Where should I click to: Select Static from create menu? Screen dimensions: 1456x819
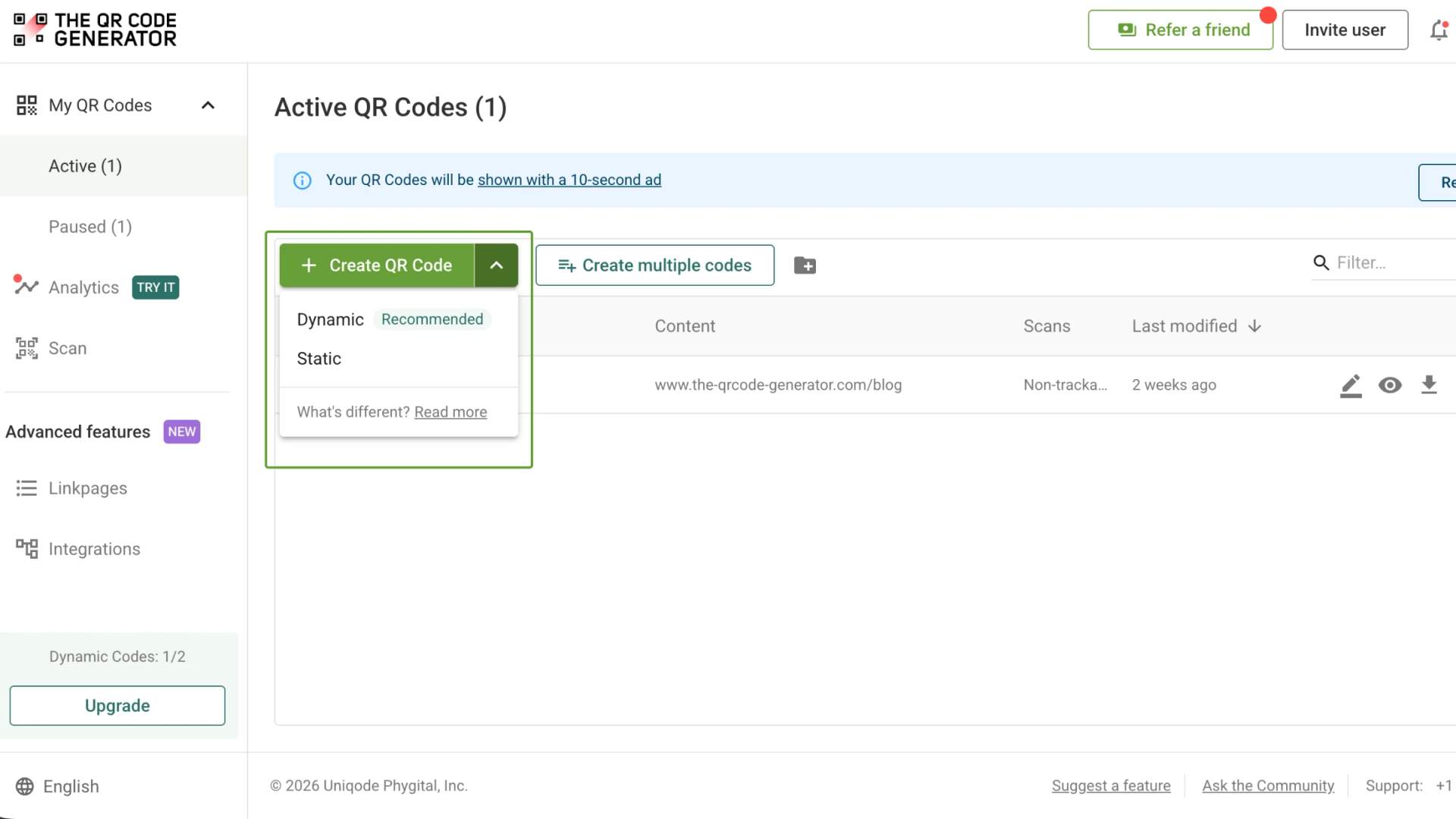[319, 359]
